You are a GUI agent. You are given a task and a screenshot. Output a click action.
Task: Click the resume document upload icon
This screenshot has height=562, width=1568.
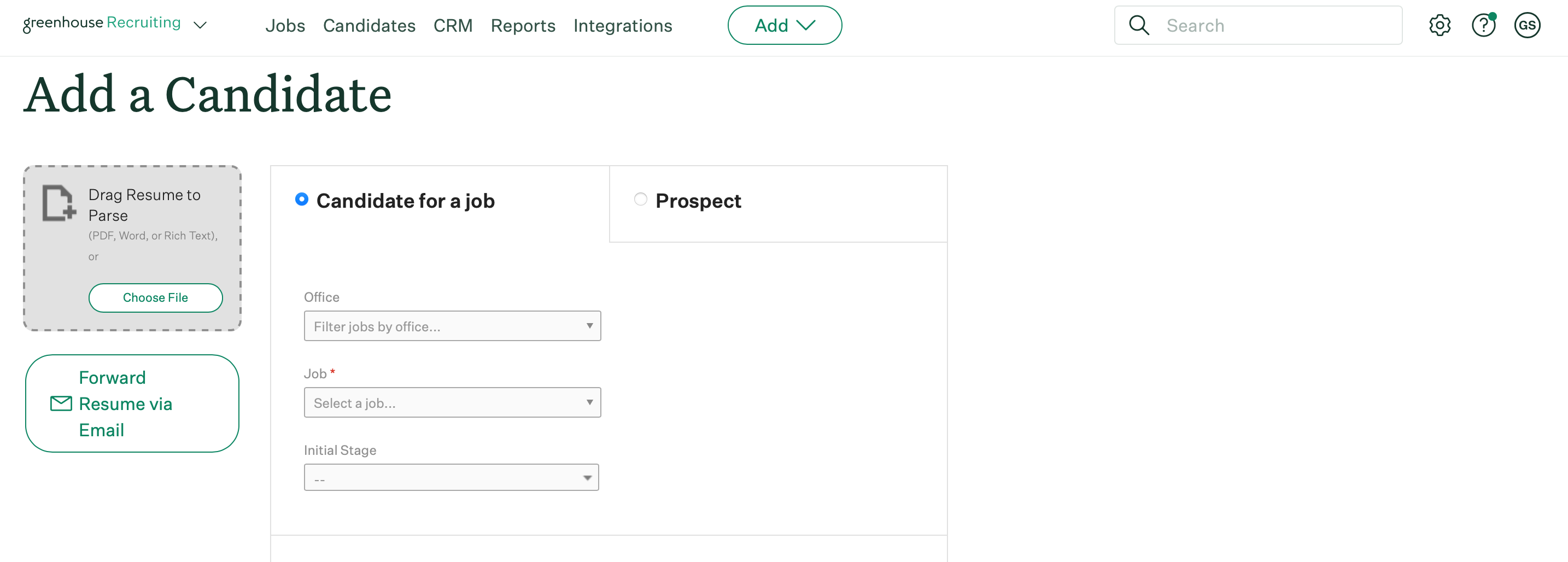pos(59,203)
